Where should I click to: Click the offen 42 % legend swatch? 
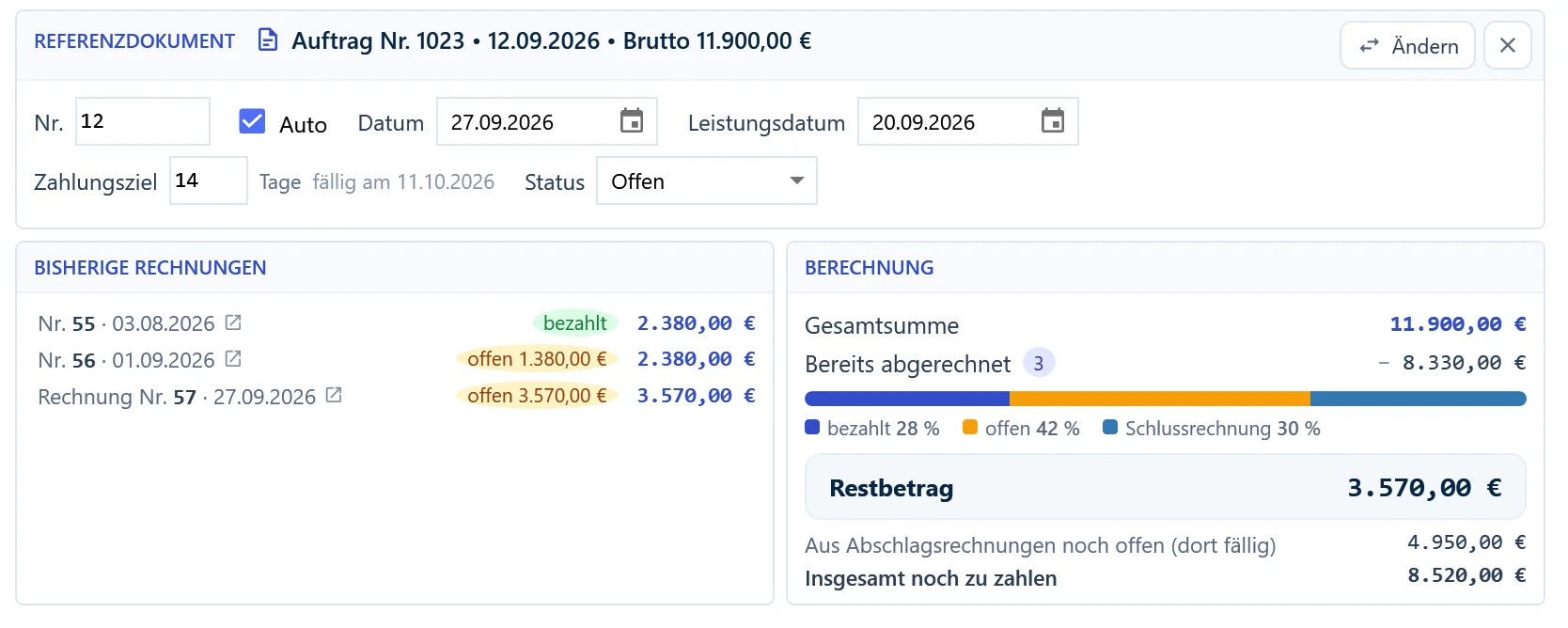coord(970,428)
